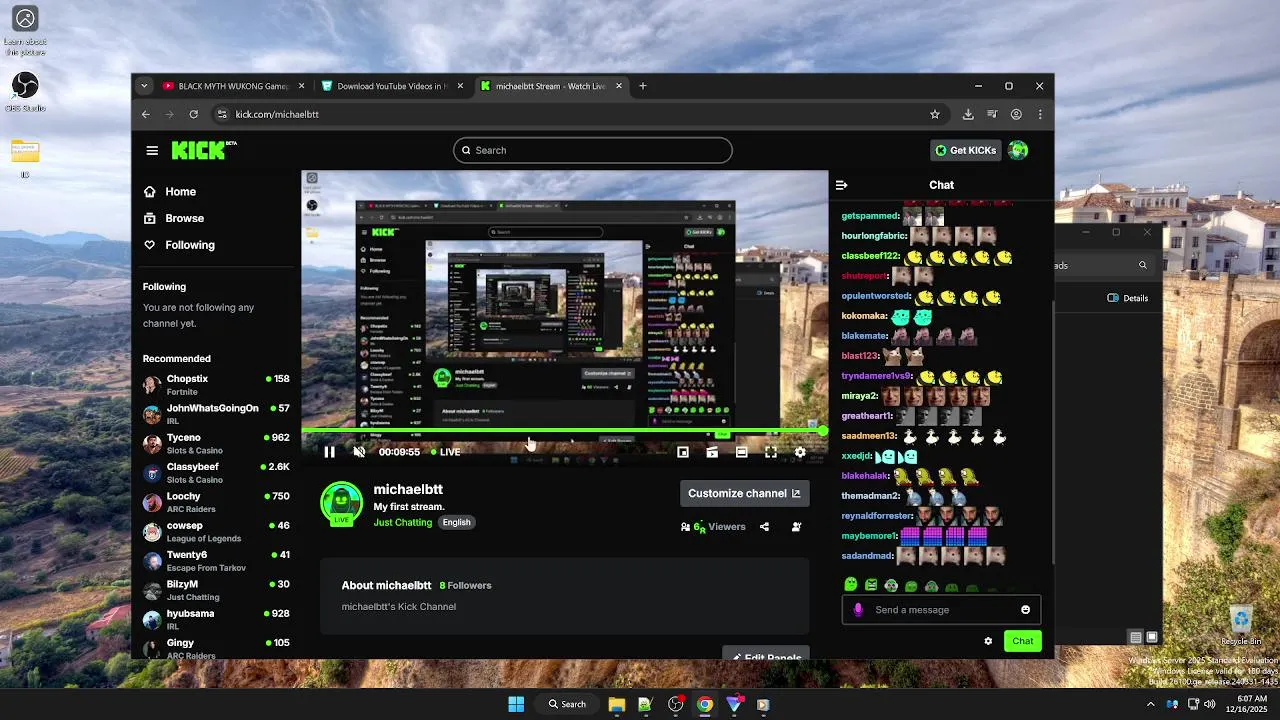Toggle theater mode in player
1280x720 pixels.
pyautogui.click(x=741, y=452)
